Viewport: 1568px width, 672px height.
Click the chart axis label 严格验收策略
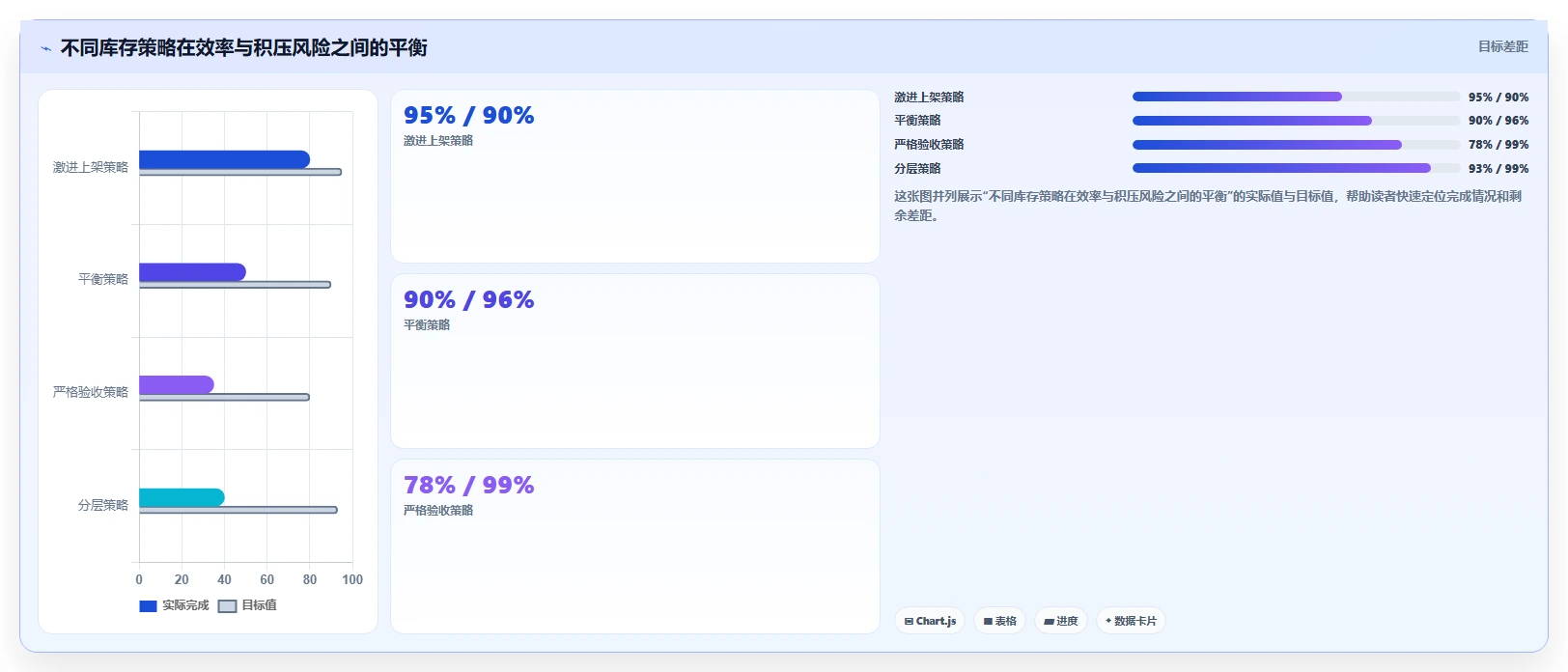coord(91,392)
